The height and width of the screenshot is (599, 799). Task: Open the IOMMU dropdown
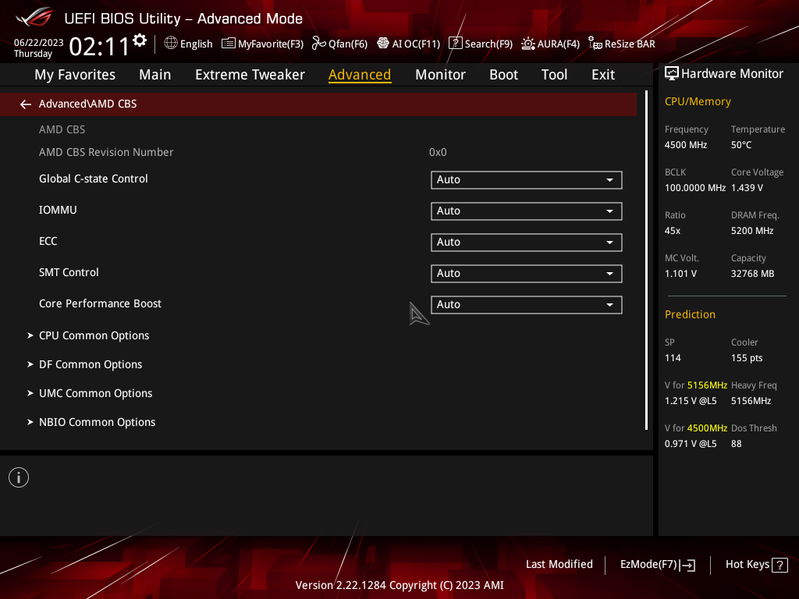coord(526,211)
